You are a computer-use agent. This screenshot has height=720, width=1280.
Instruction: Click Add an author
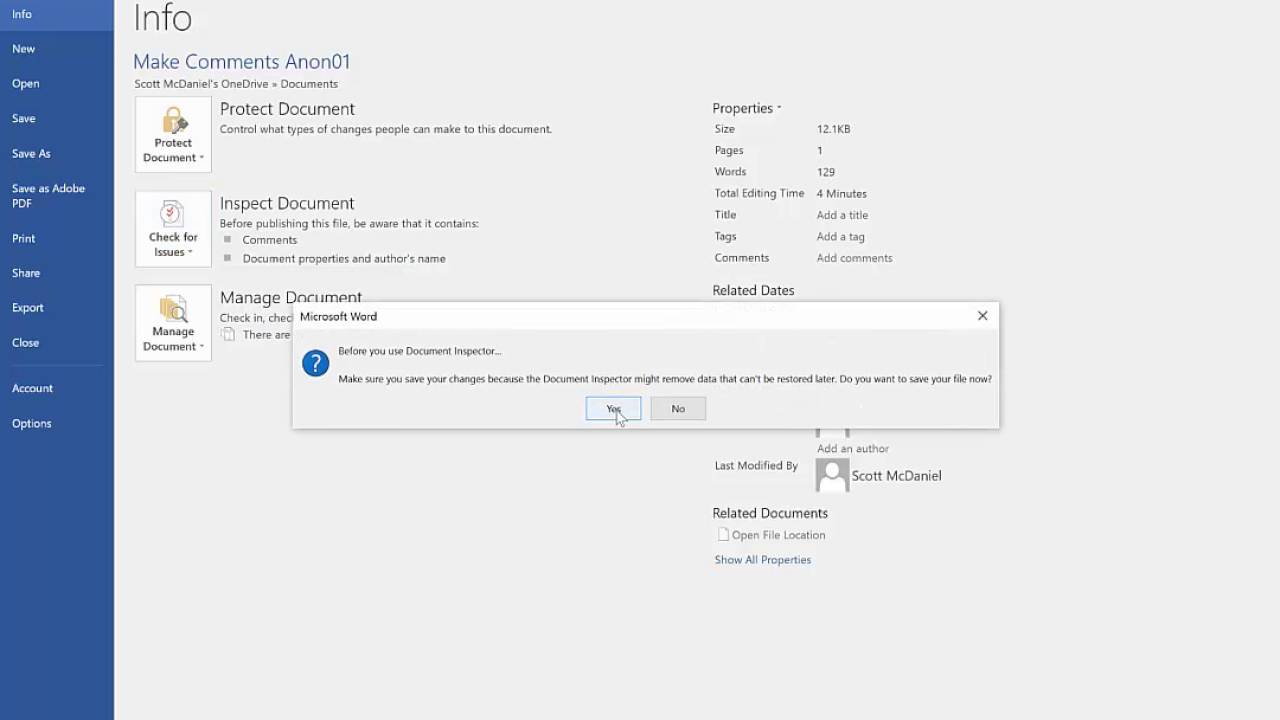[853, 449]
